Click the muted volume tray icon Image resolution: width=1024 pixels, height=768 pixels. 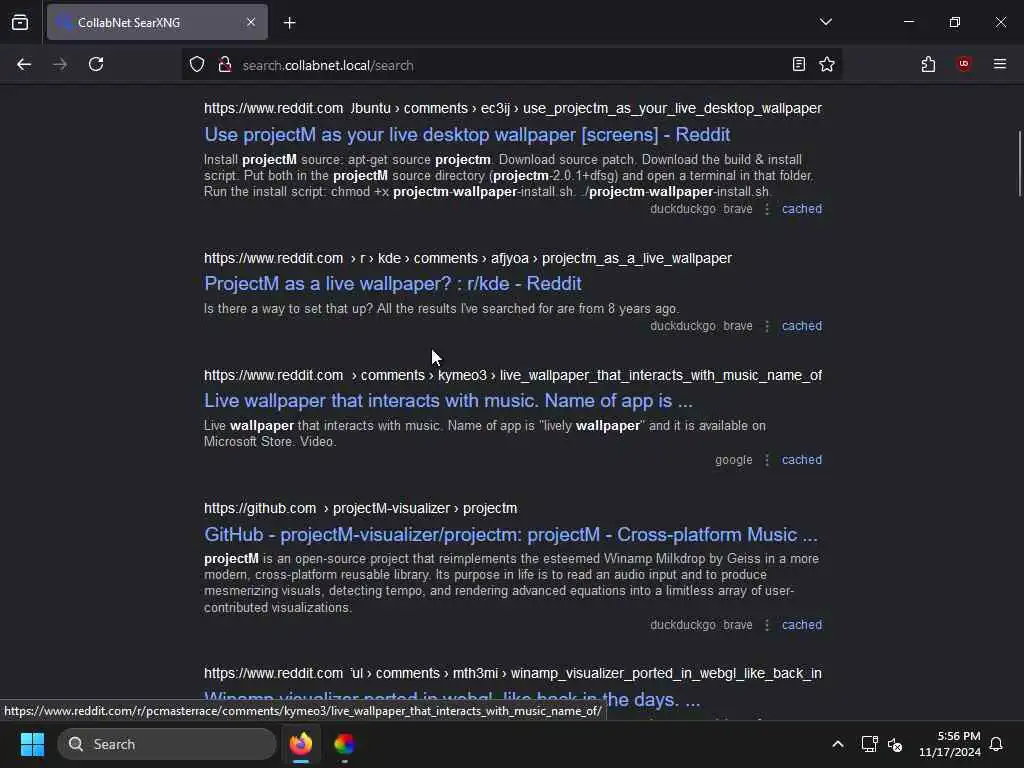(895, 744)
